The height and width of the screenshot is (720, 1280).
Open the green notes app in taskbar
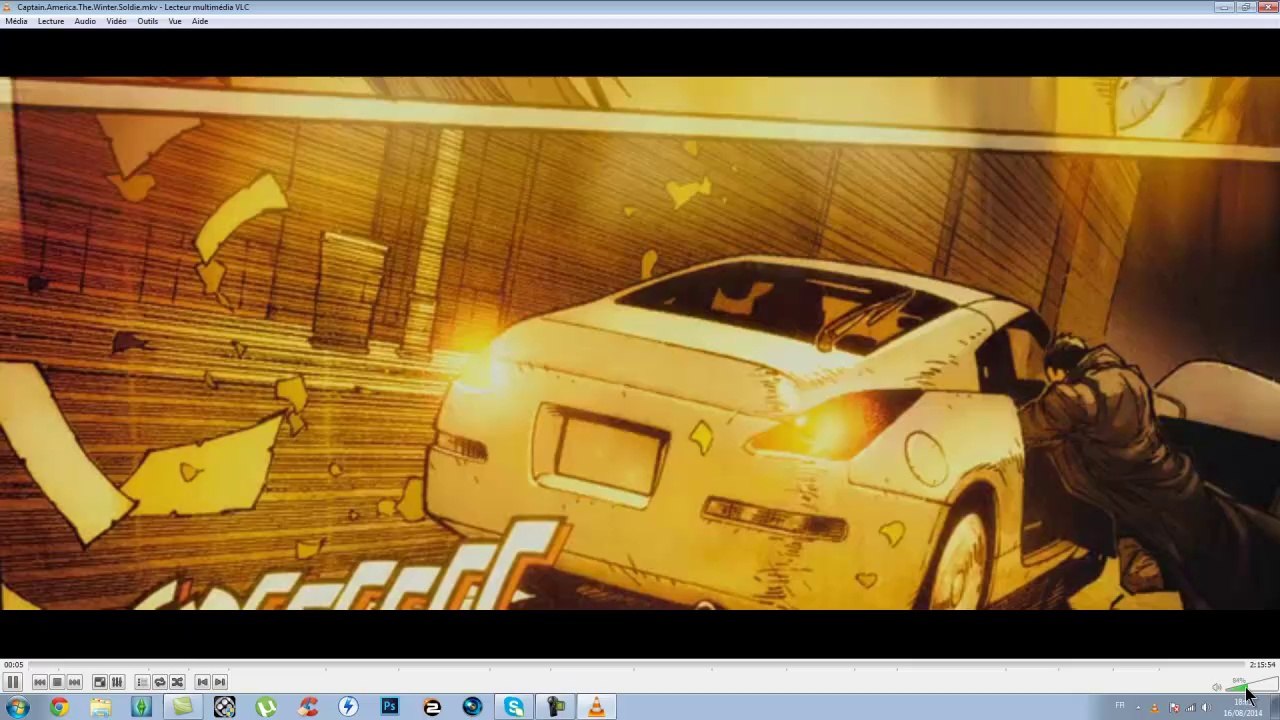click(x=183, y=707)
